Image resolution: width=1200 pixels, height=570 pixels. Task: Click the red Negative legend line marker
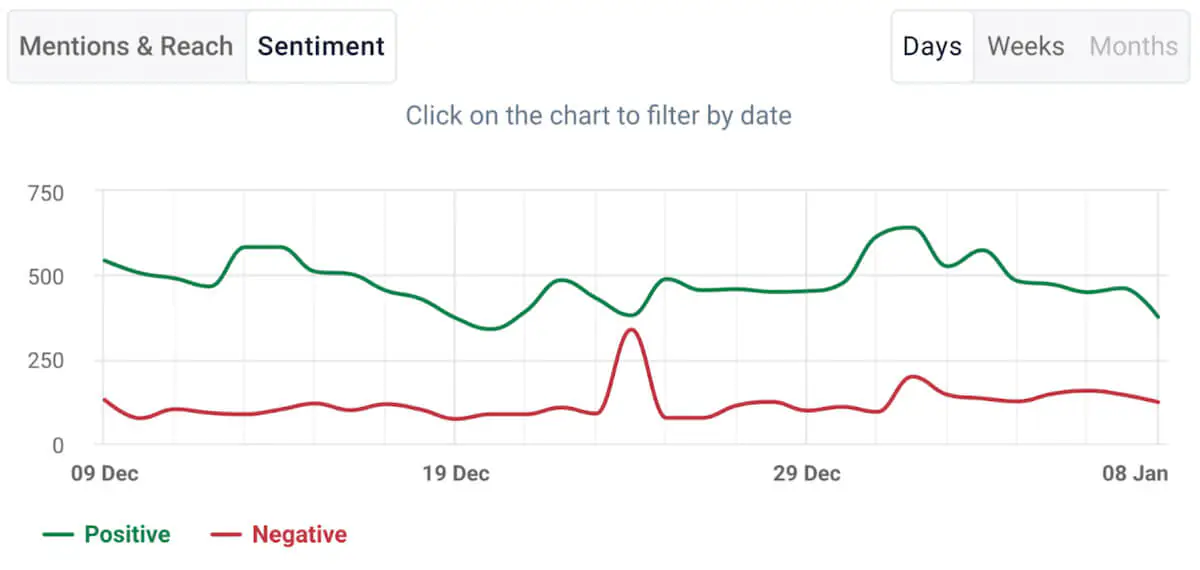coord(226,535)
